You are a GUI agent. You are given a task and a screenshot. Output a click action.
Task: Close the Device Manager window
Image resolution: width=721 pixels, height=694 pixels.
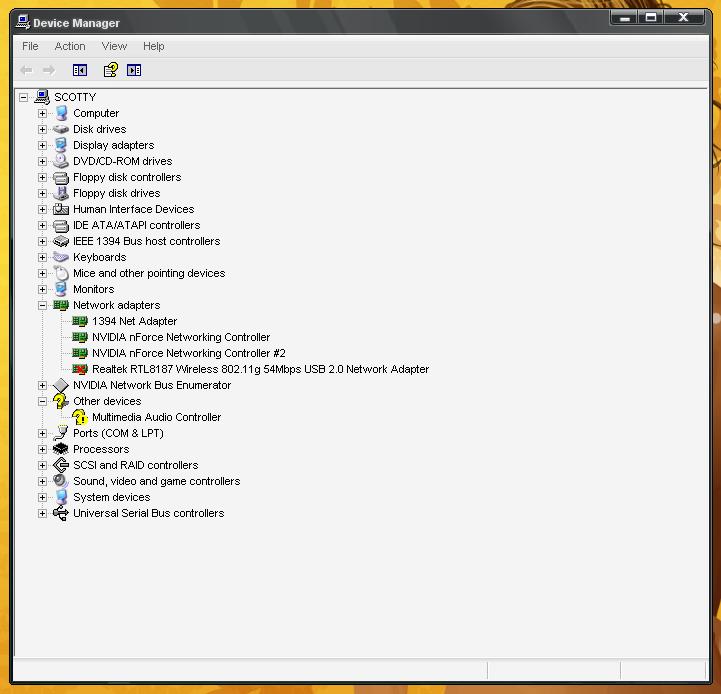(x=684, y=18)
